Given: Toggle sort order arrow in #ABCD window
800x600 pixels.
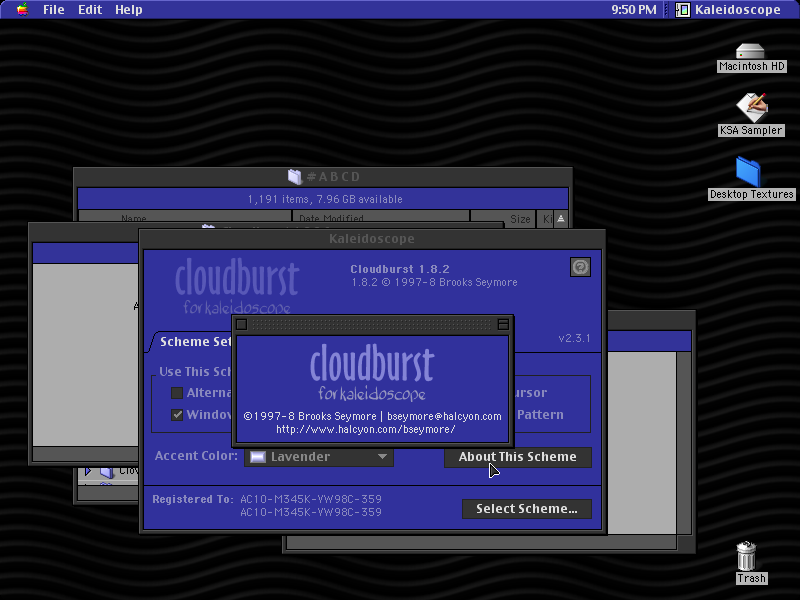Looking at the screenshot, I should pos(561,219).
